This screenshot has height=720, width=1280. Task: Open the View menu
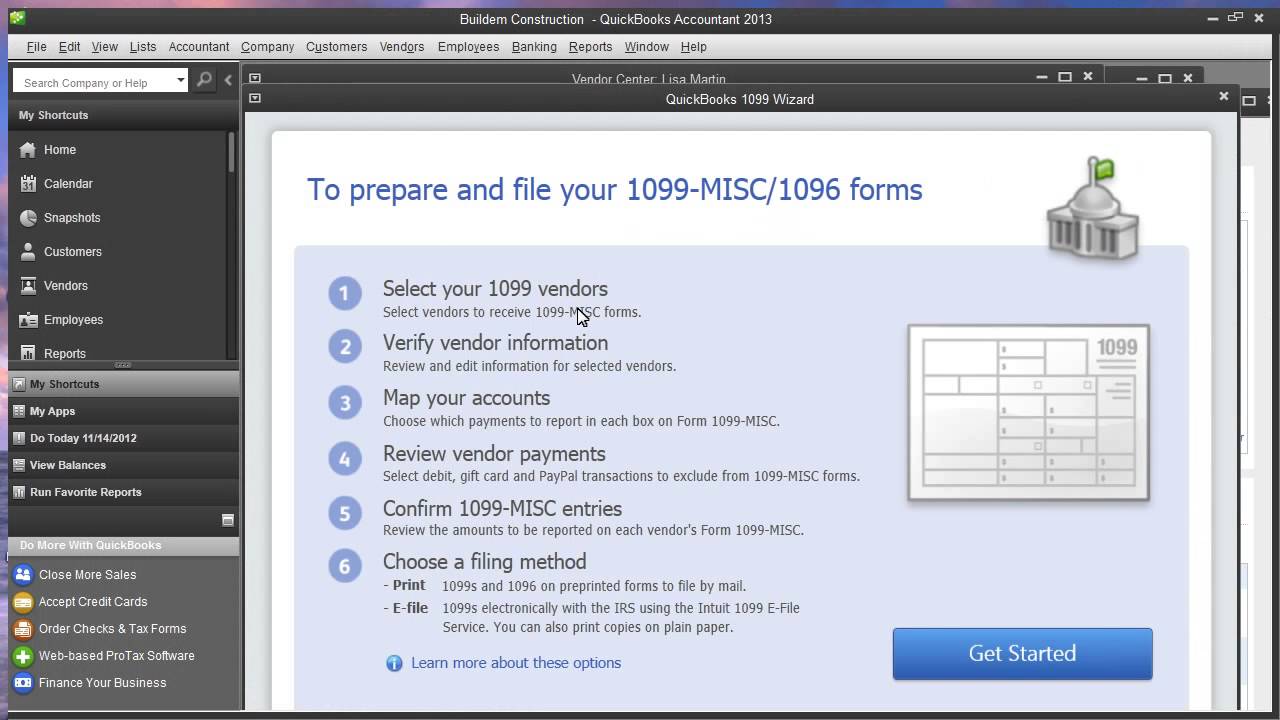105,47
